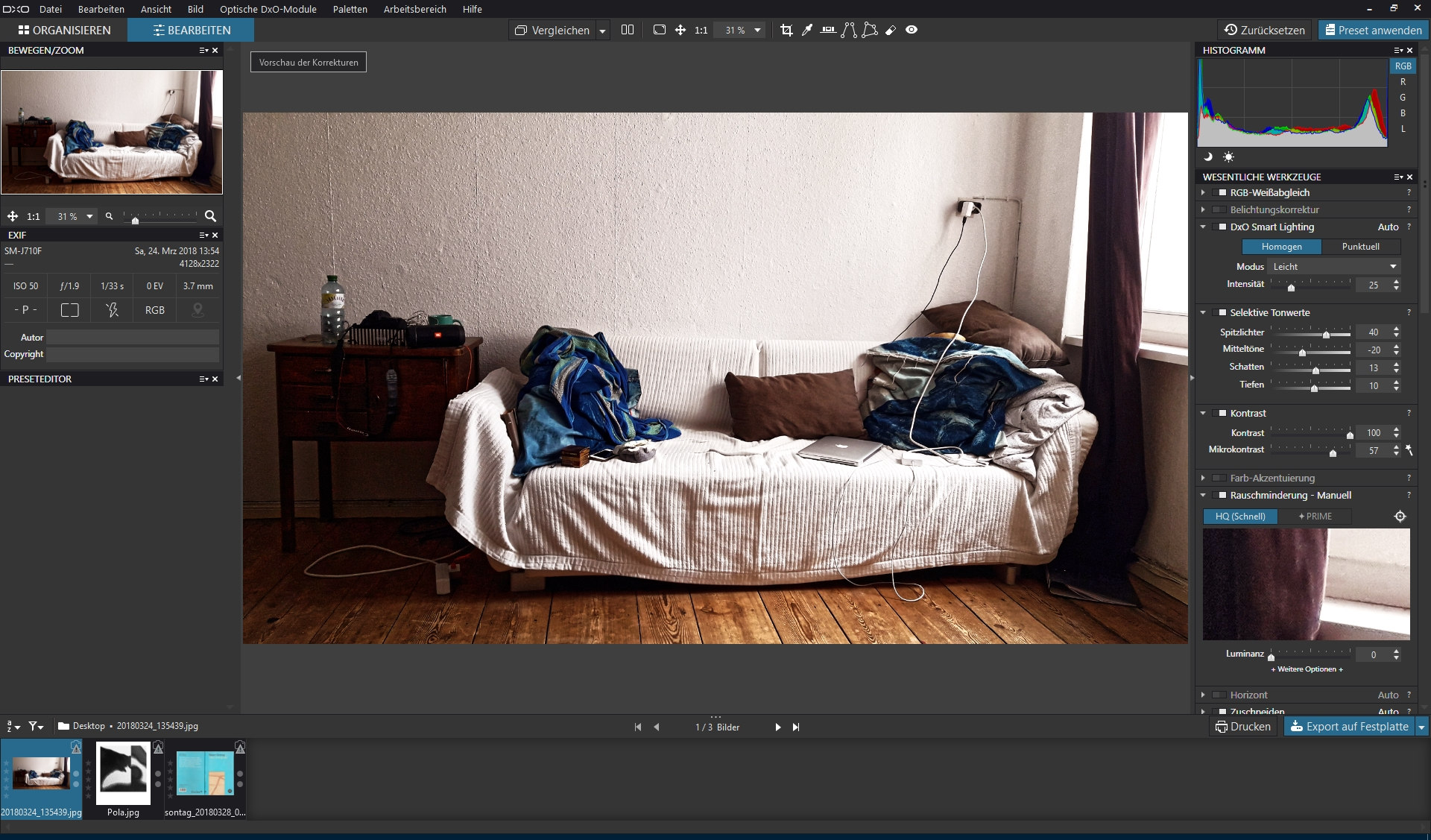Toggle side-by-side split view icon
The width and height of the screenshot is (1431, 840).
tap(628, 30)
